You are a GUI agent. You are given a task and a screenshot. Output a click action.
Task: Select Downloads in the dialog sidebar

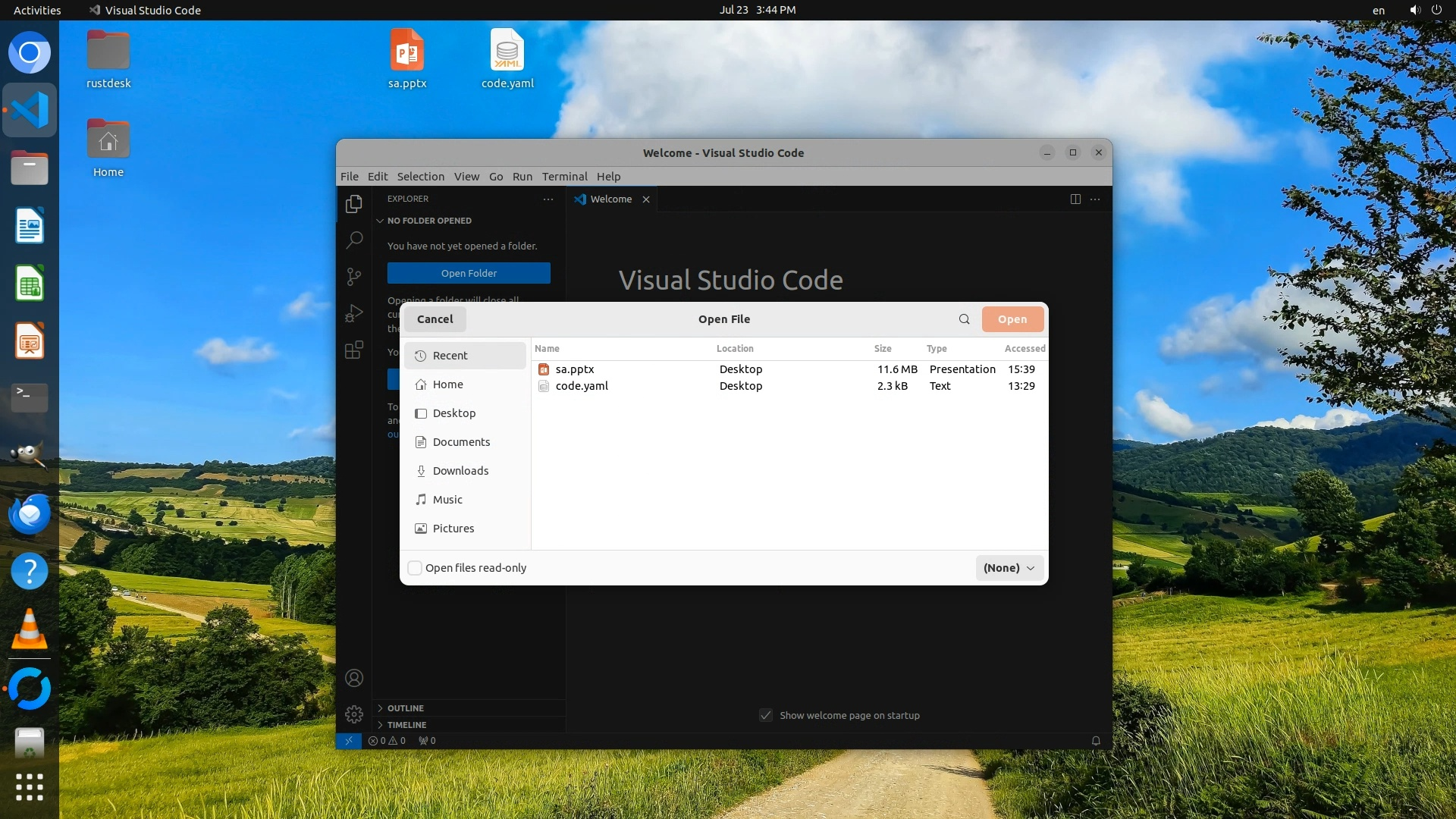click(460, 471)
